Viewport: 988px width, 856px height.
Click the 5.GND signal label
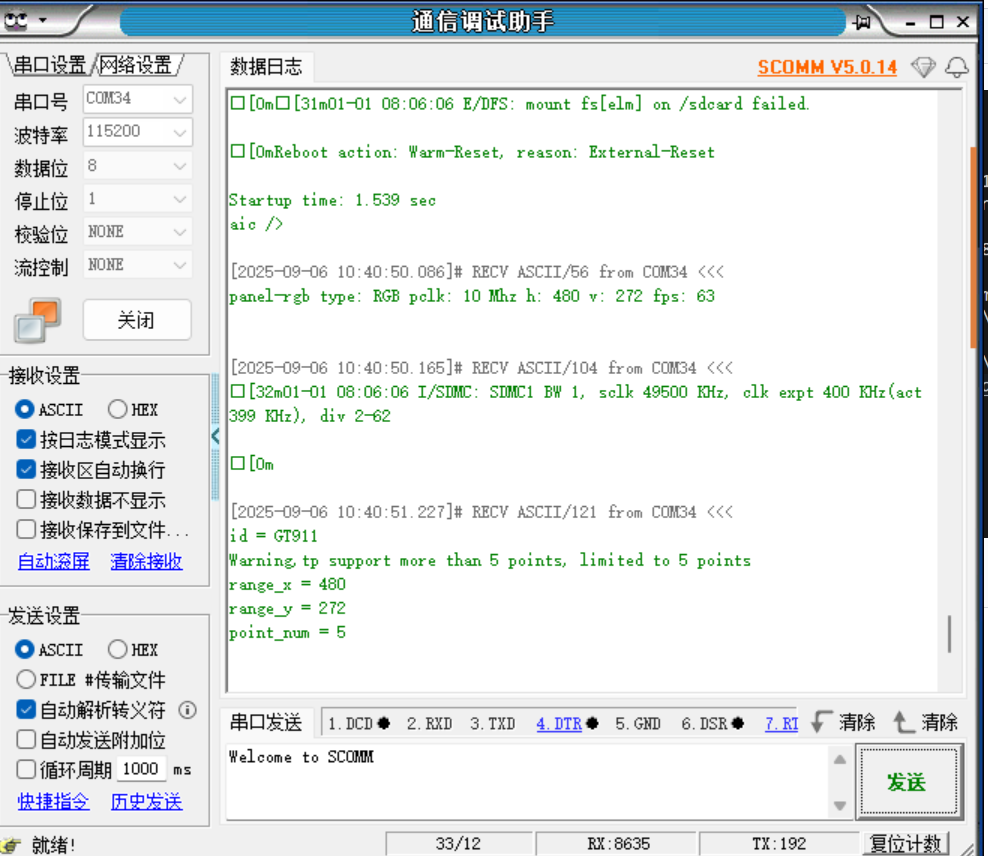pyautogui.click(x=638, y=724)
